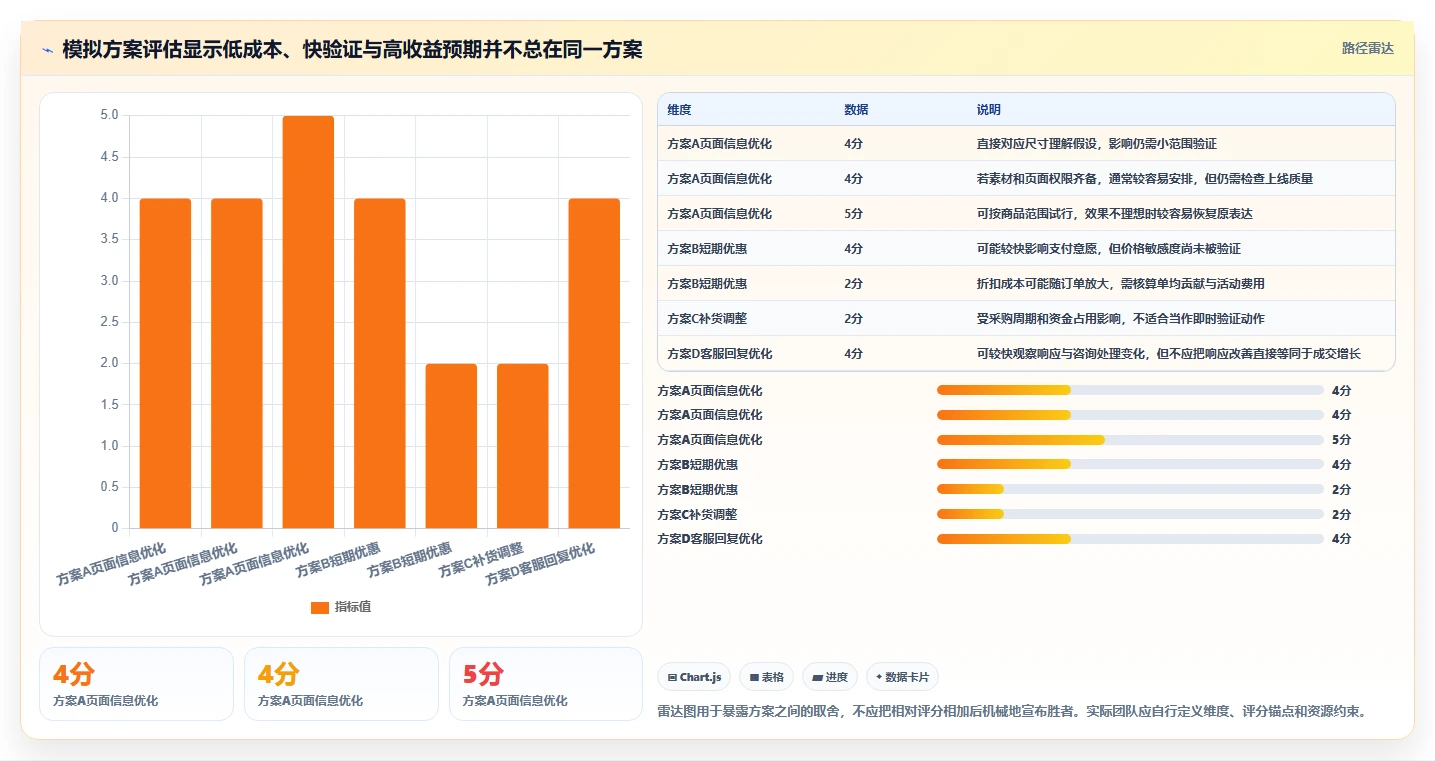Click 方案D客服回复优化 cell in table
This screenshot has height=761, width=1435.
click(x=719, y=354)
